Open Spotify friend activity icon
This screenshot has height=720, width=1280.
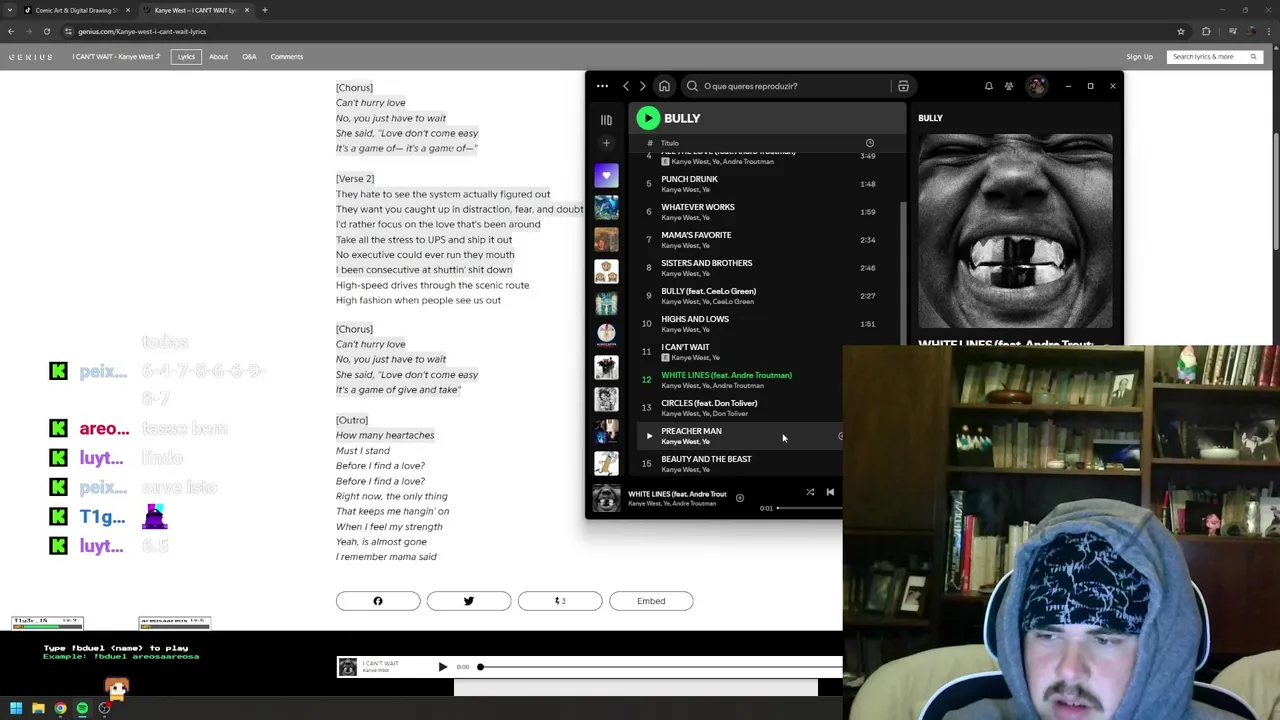(1009, 86)
